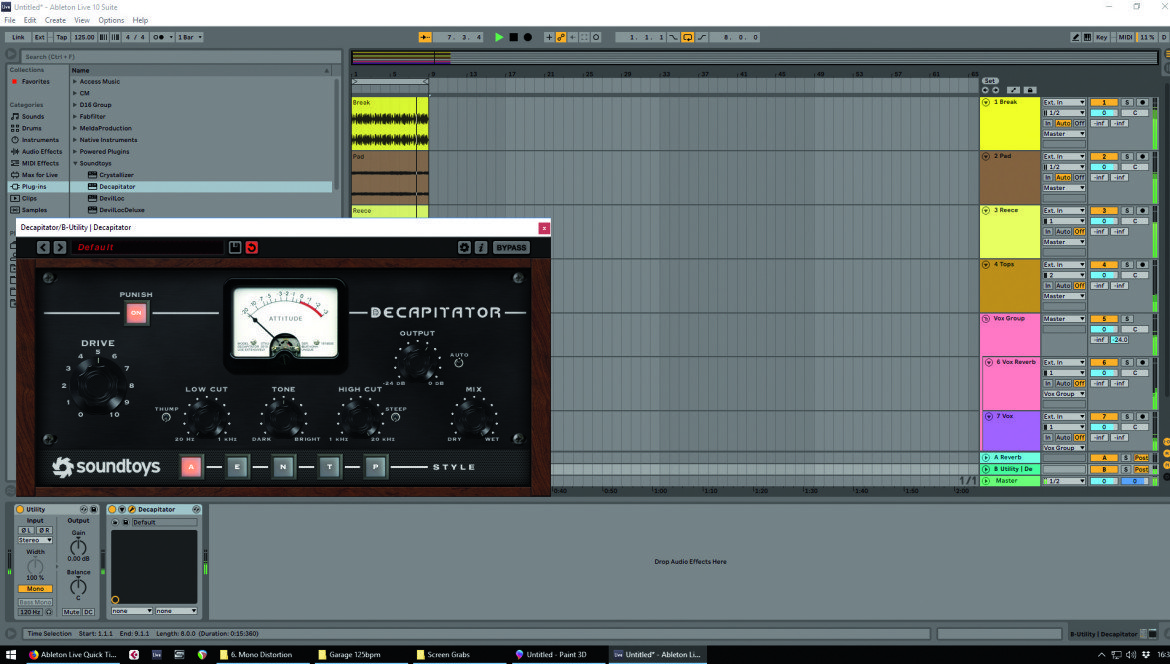Toggle the PUNISH ON switch

point(136,313)
